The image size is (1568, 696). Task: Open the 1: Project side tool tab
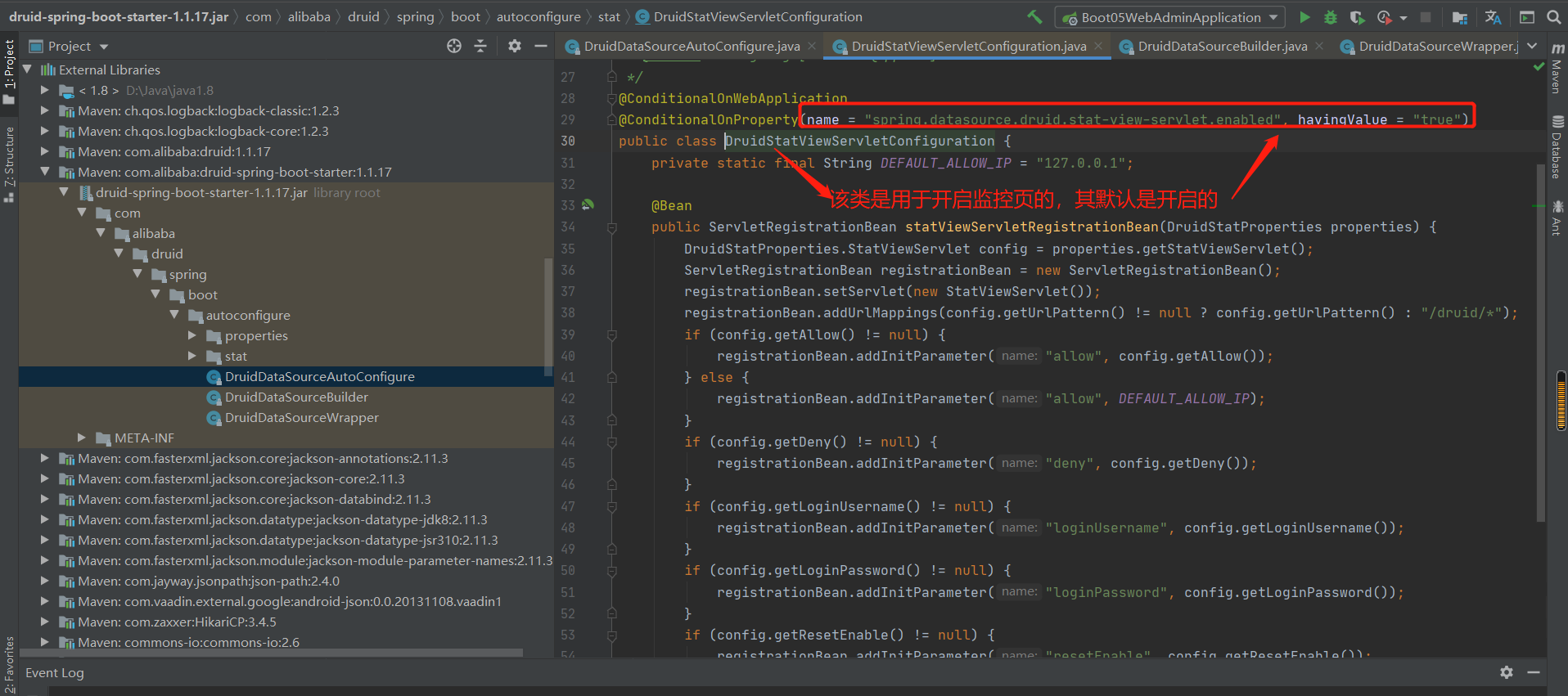click(9, 72)
